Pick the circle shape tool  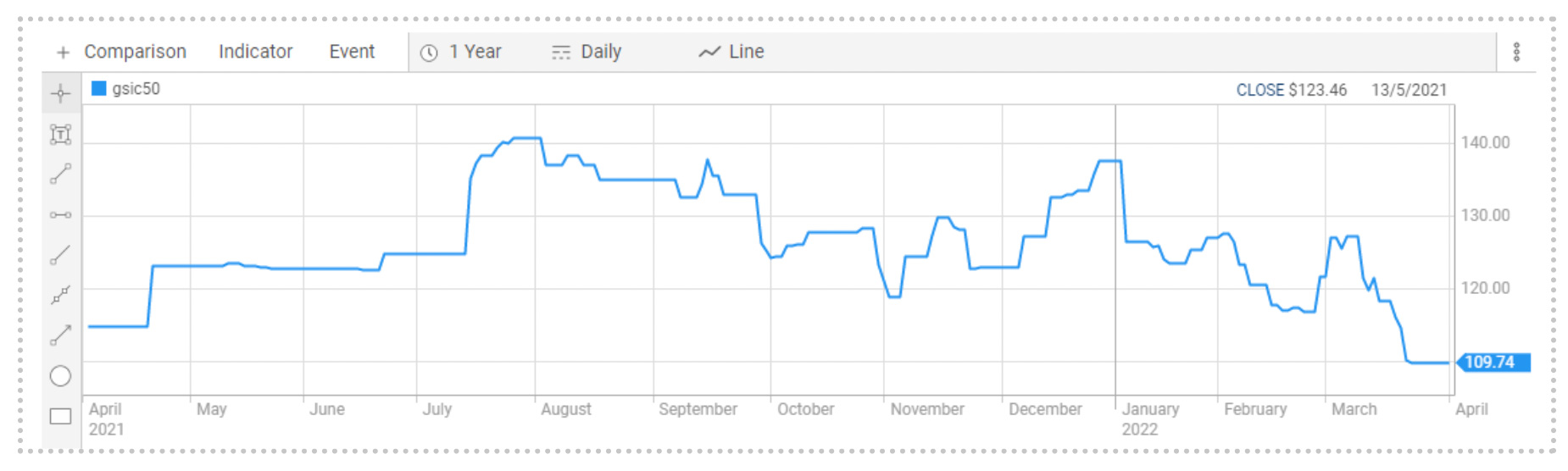coord(61,375)
